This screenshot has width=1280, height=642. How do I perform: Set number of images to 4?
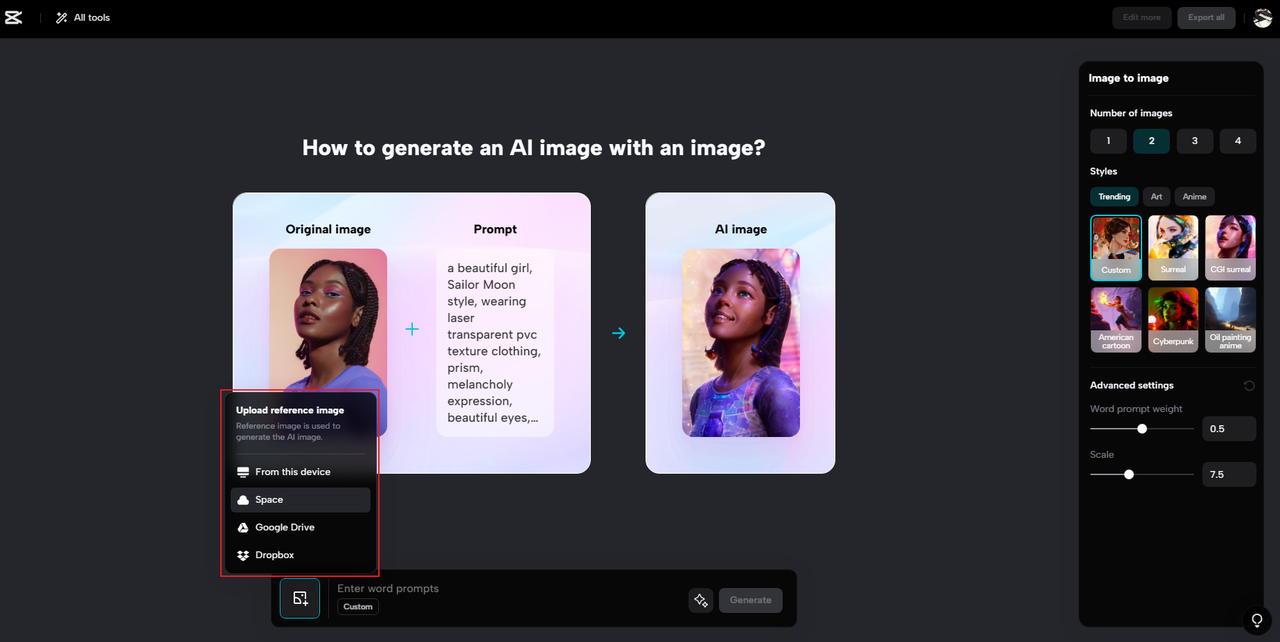point(1238,141)
